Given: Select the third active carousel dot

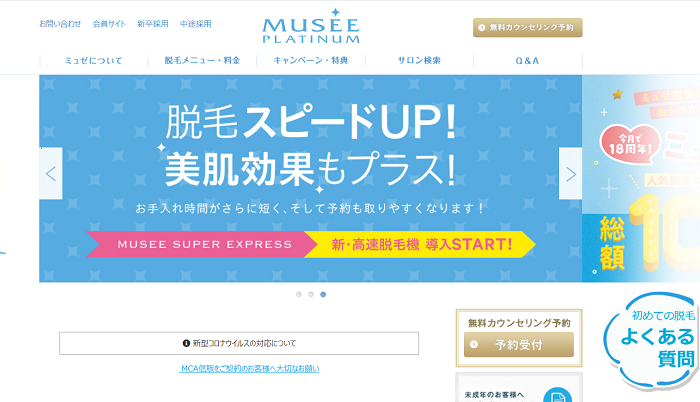Looking at the screenshot, I should (323, 294).
